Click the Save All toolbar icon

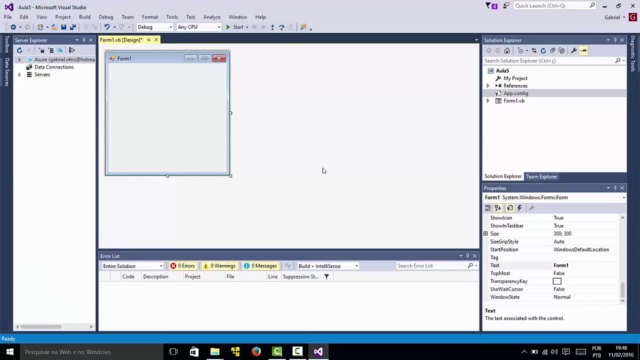(73, 27)
